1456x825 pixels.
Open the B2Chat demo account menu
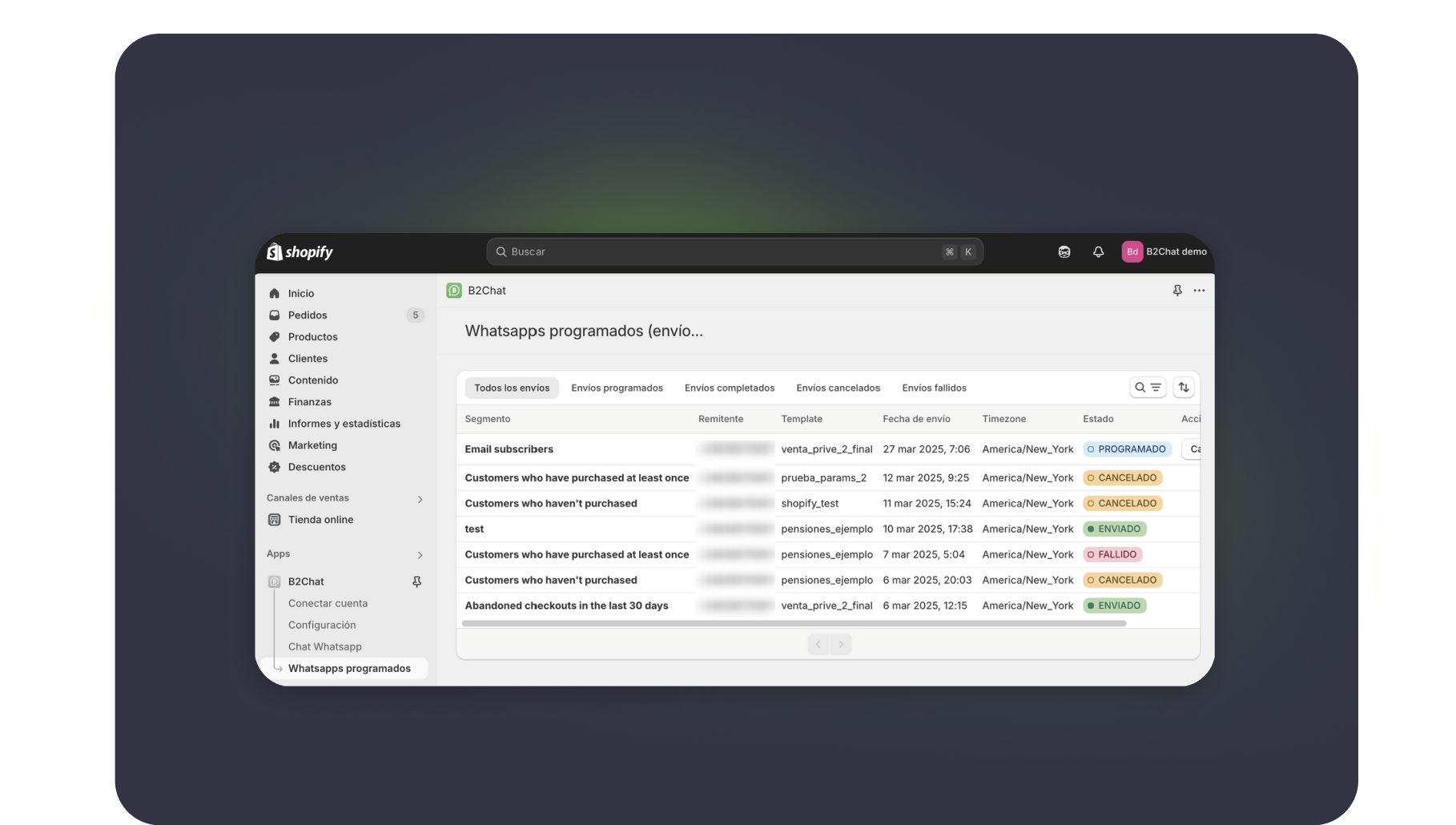tap(1164, 252)
